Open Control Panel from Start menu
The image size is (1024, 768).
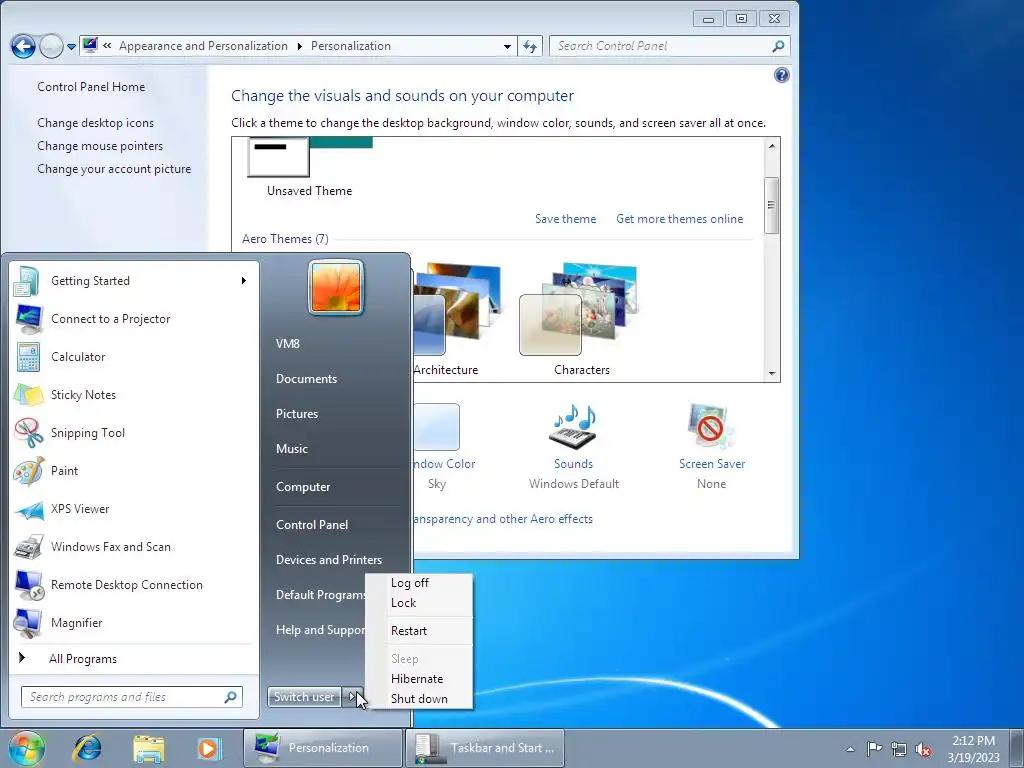(x=312, y=525)
